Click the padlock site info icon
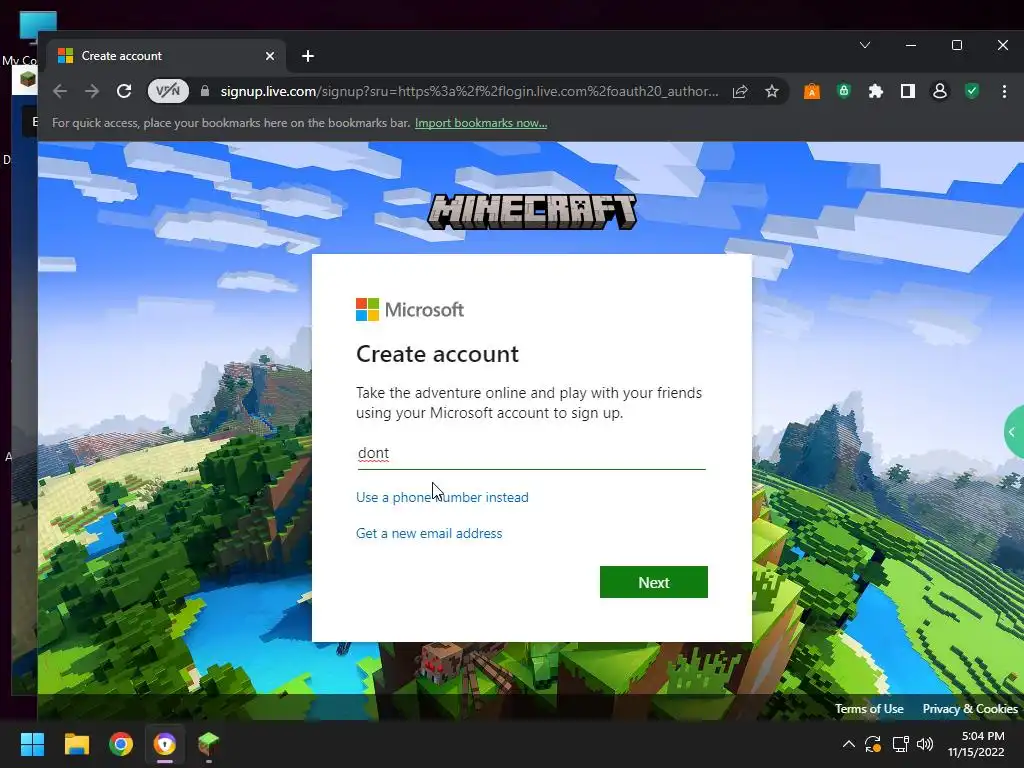This screenshot has height=768, width=1024. pos(205,91)
